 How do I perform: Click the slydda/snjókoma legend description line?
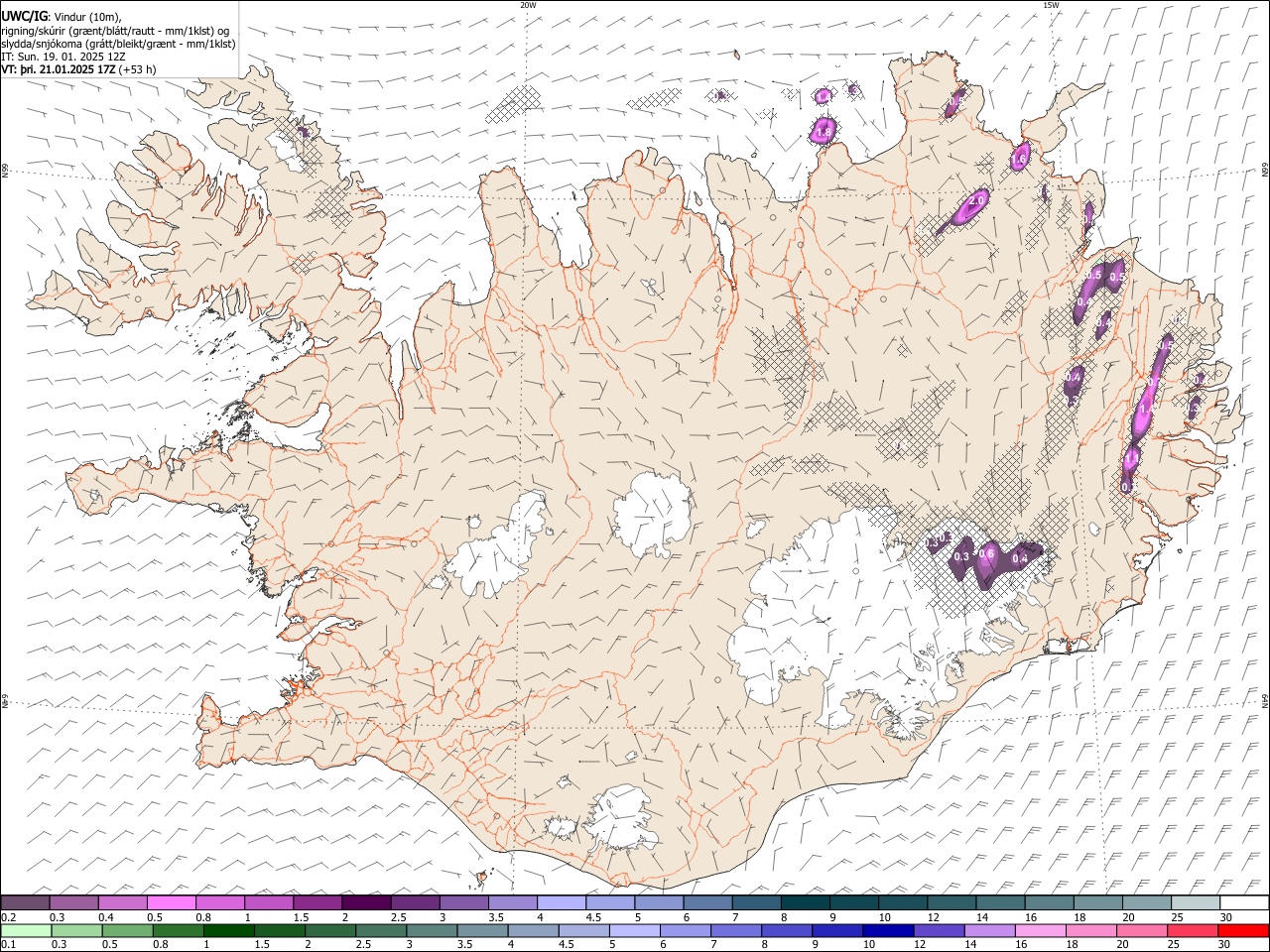119,44
